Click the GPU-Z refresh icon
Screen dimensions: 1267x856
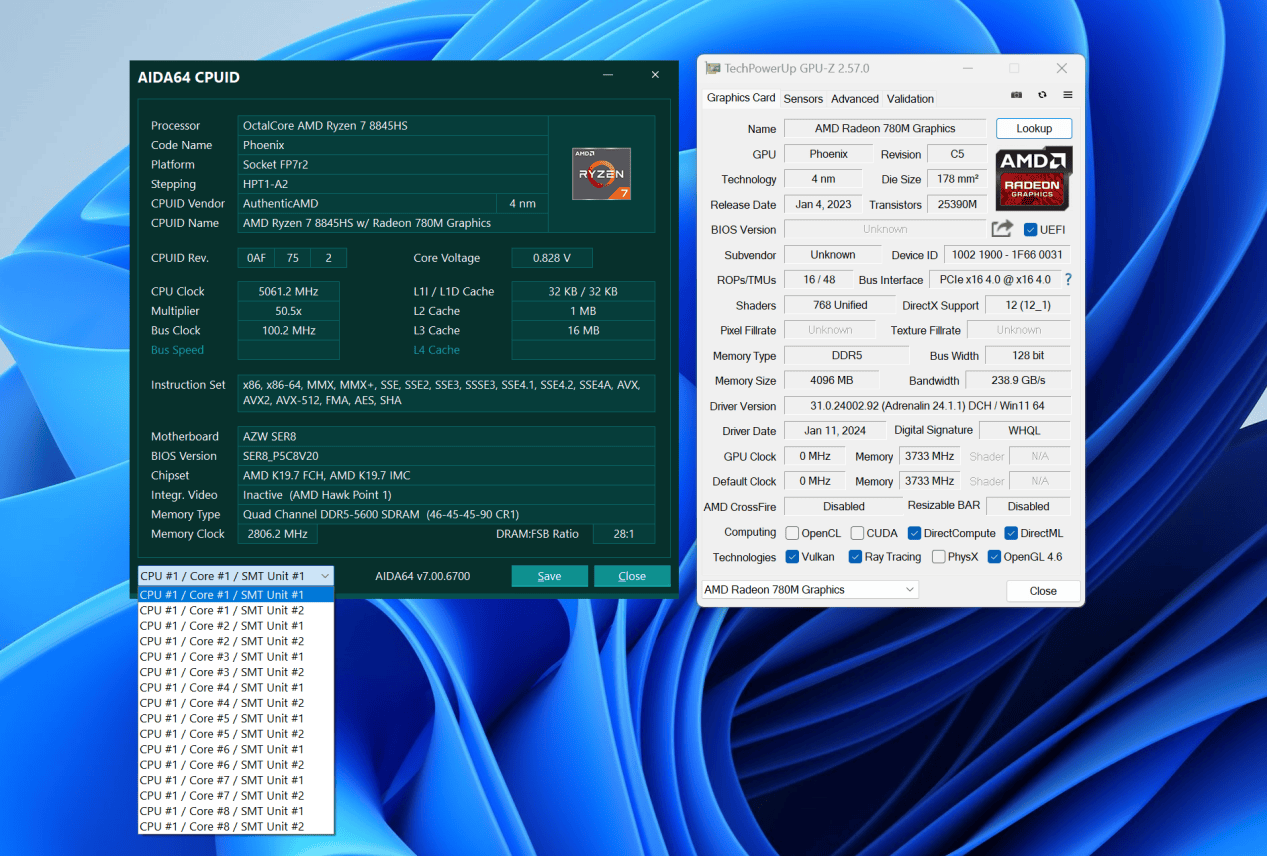(x=1042, y=95)
